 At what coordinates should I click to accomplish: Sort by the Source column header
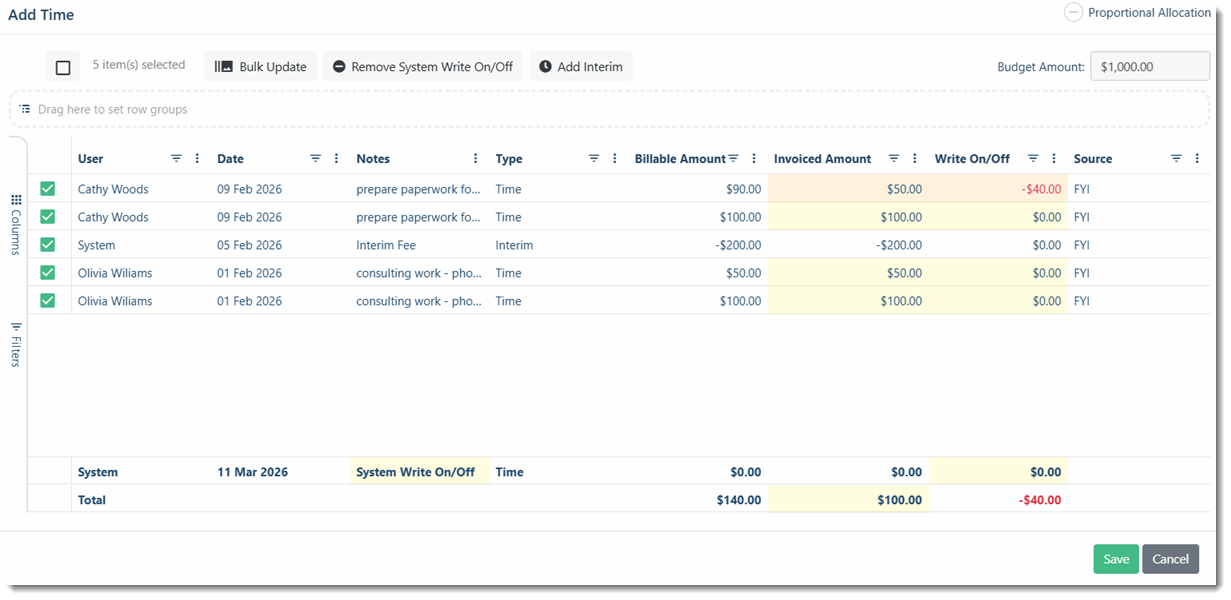click(x=1093, y=159)
